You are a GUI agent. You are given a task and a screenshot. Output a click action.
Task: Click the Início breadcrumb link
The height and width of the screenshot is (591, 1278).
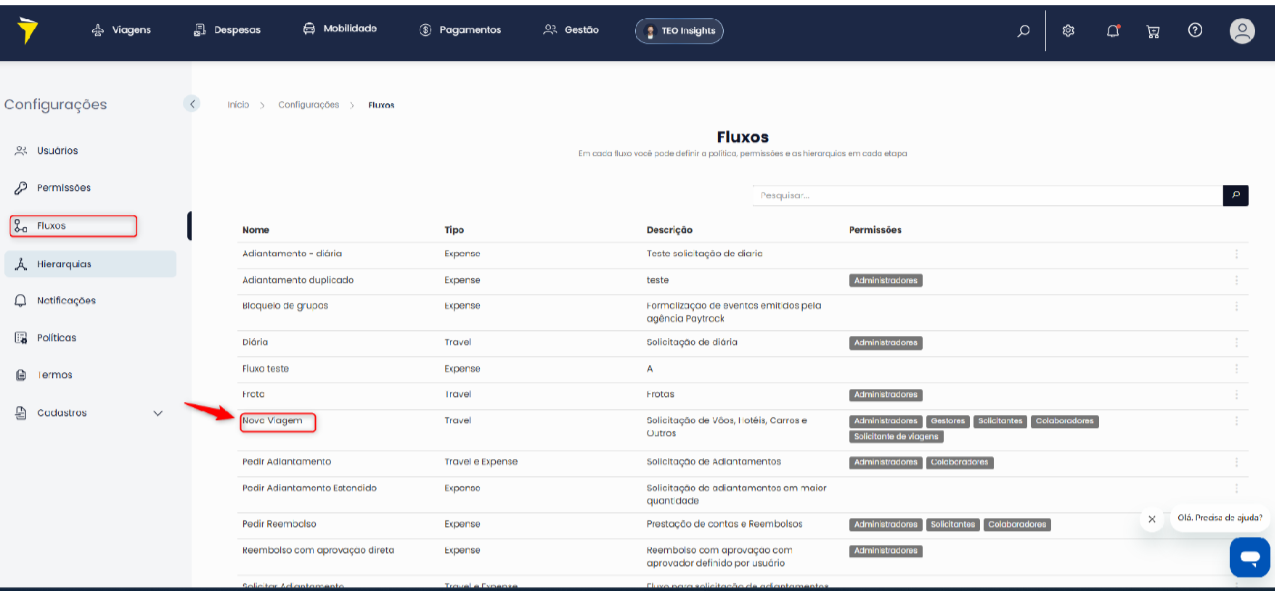[x=238, y=104]
